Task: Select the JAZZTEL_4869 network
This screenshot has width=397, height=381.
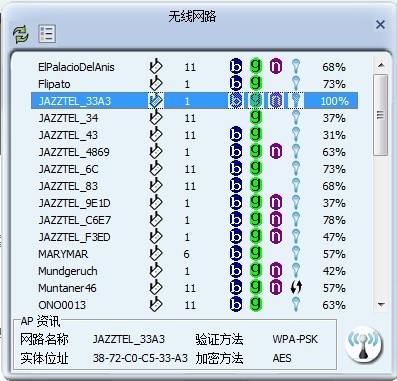Action: click(x=194, y=152)
